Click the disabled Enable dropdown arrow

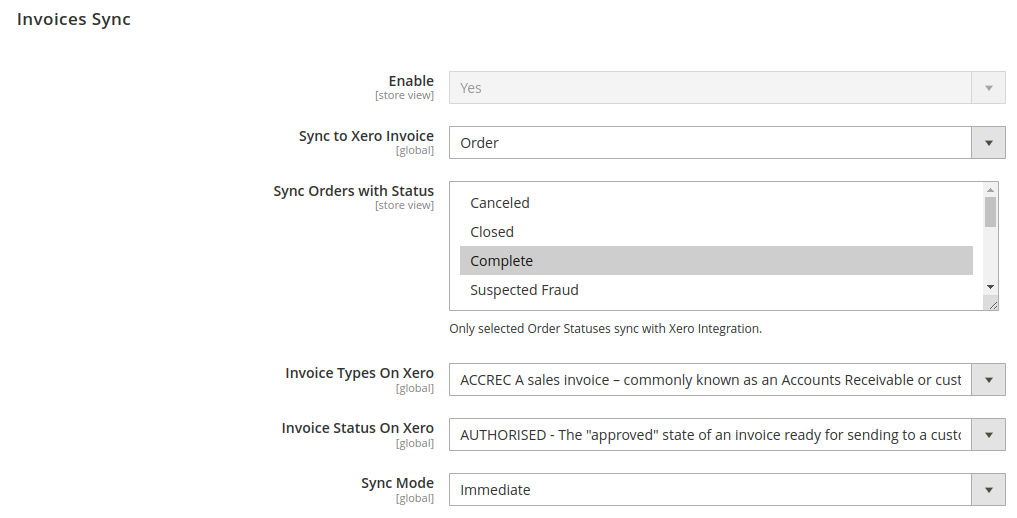coord(988,88)
